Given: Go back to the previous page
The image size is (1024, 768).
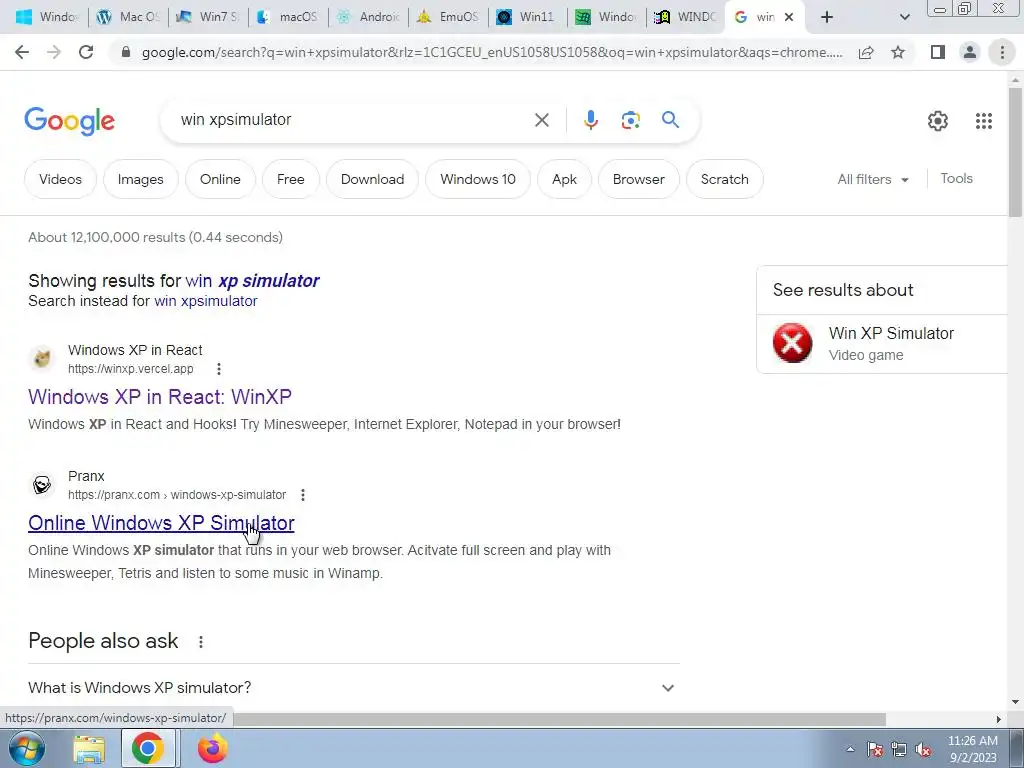Looking at the screenshot, I should click(x=22, y=52).
